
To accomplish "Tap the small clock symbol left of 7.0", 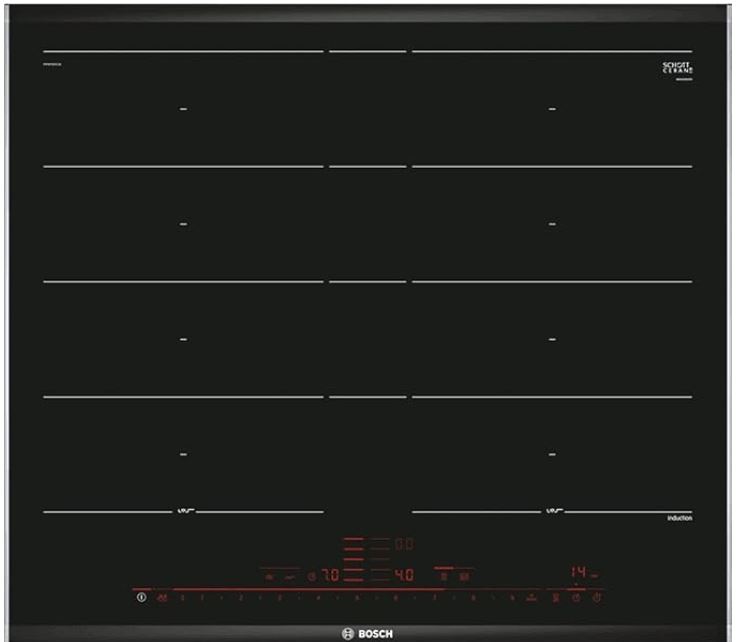I will tap(311, 576).
